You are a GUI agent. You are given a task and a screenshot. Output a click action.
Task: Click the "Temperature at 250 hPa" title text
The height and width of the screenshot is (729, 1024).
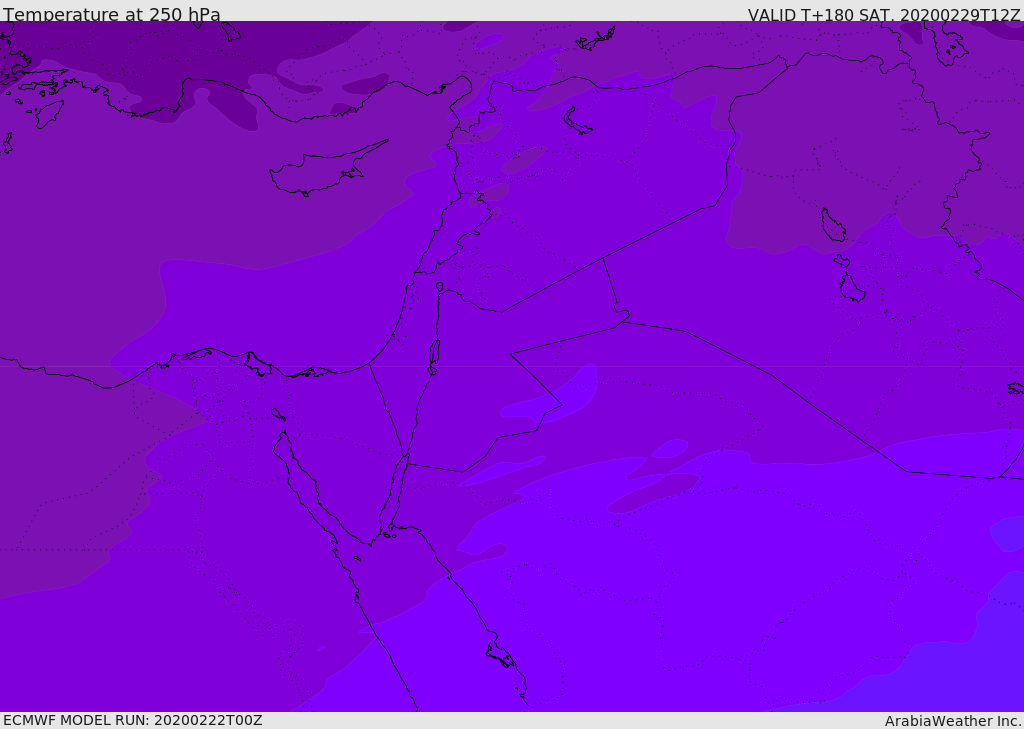[x=112, y=14]
